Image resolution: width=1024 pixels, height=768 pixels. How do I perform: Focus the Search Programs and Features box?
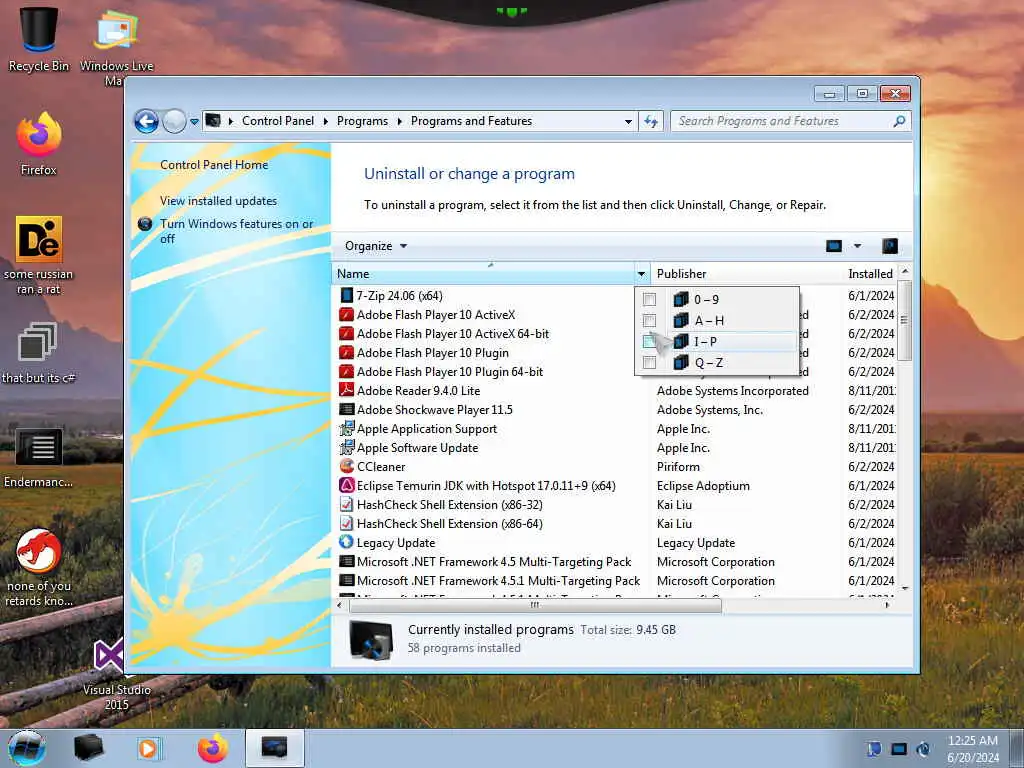(x=782, y=121)
